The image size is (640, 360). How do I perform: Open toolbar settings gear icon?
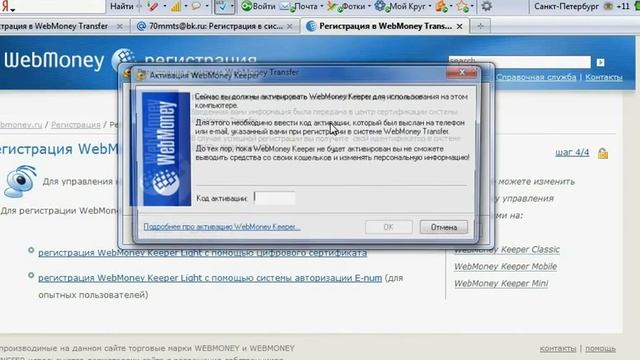point(487,7)
